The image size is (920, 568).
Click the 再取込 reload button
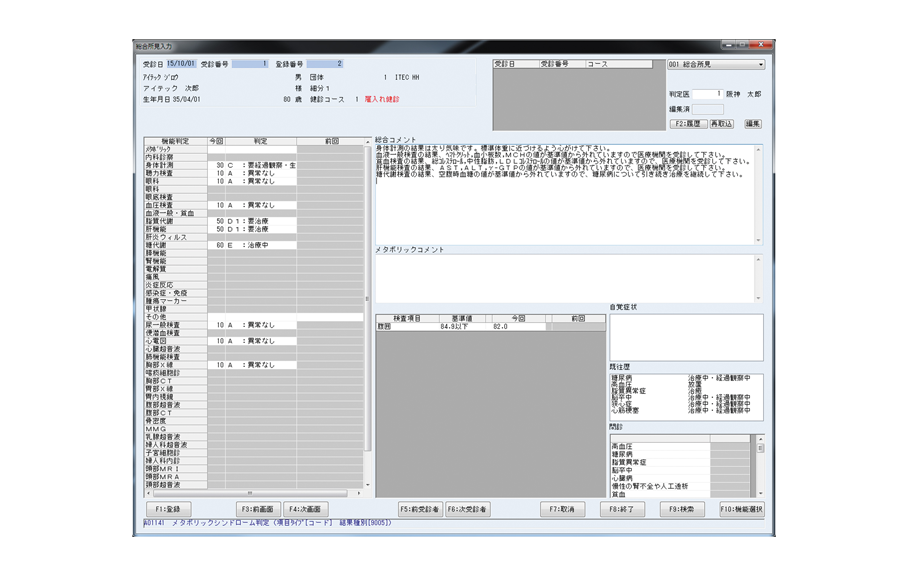click(720, 124)
